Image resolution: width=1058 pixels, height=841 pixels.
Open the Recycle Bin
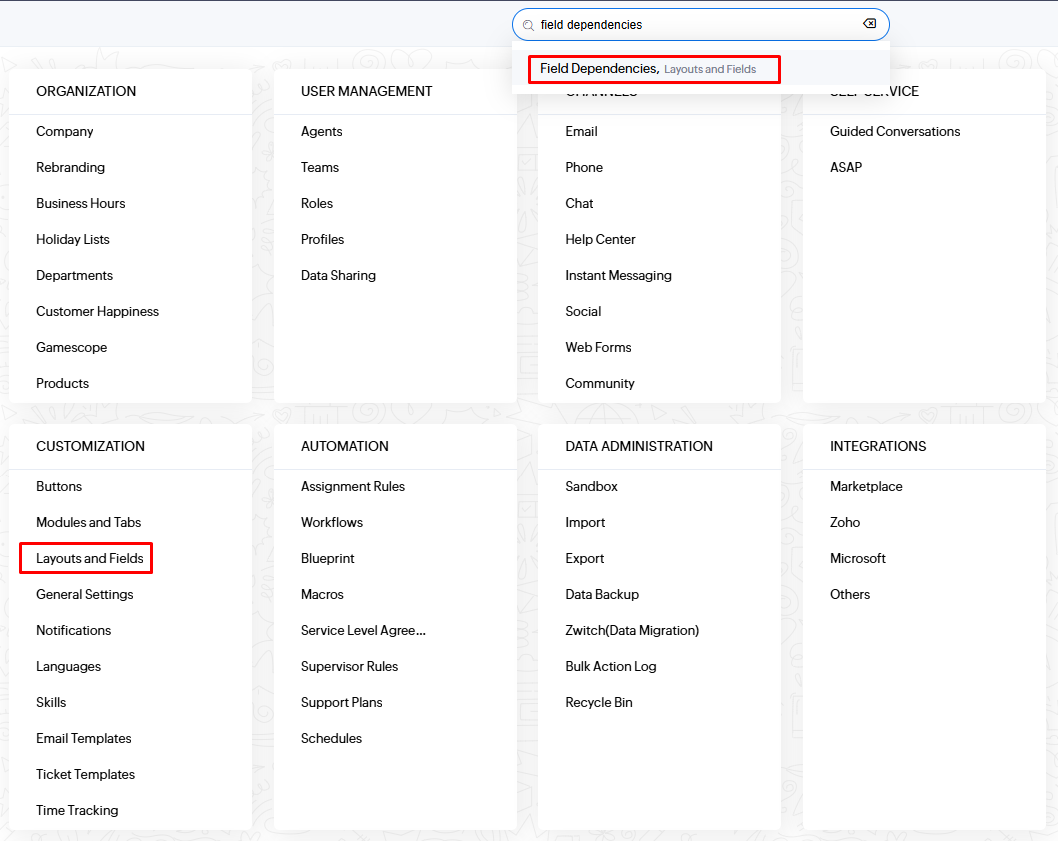tap(599, 702)
